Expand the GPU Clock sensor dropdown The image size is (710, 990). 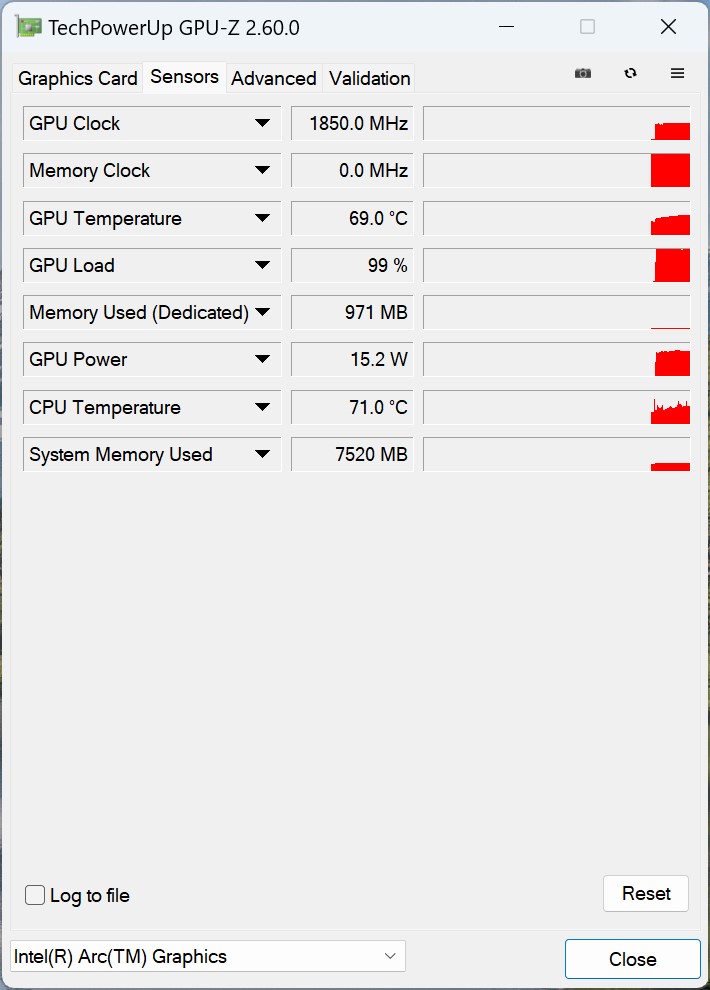point(262,123)
